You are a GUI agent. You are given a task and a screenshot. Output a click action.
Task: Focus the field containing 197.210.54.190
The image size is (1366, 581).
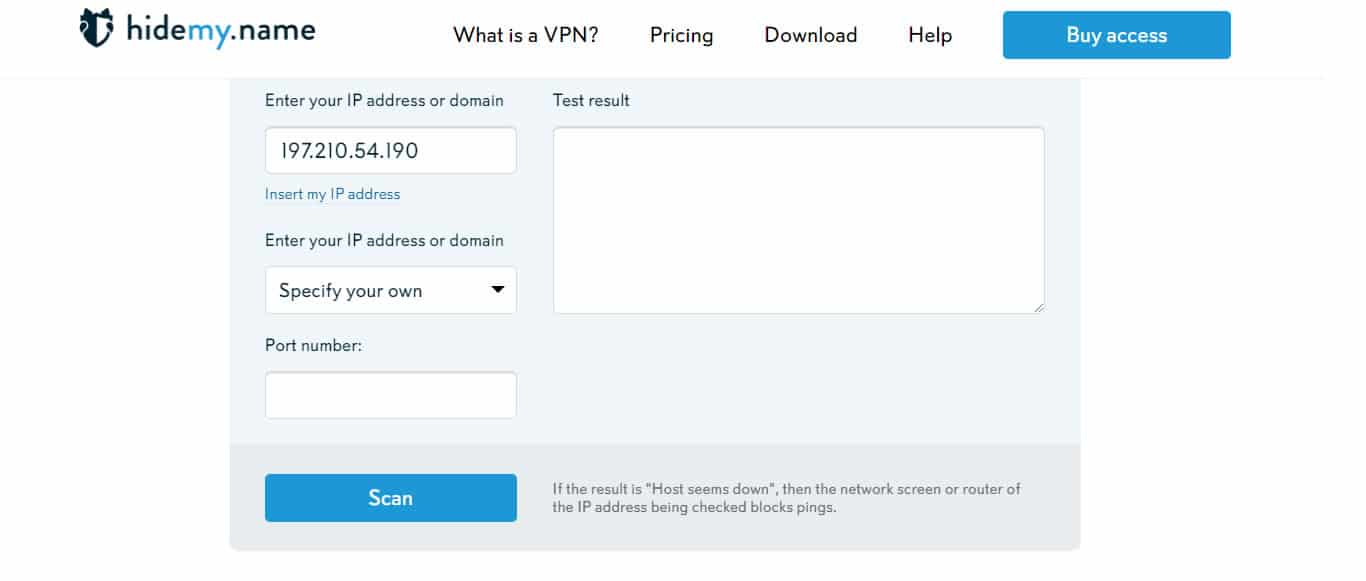click(391, 150)
